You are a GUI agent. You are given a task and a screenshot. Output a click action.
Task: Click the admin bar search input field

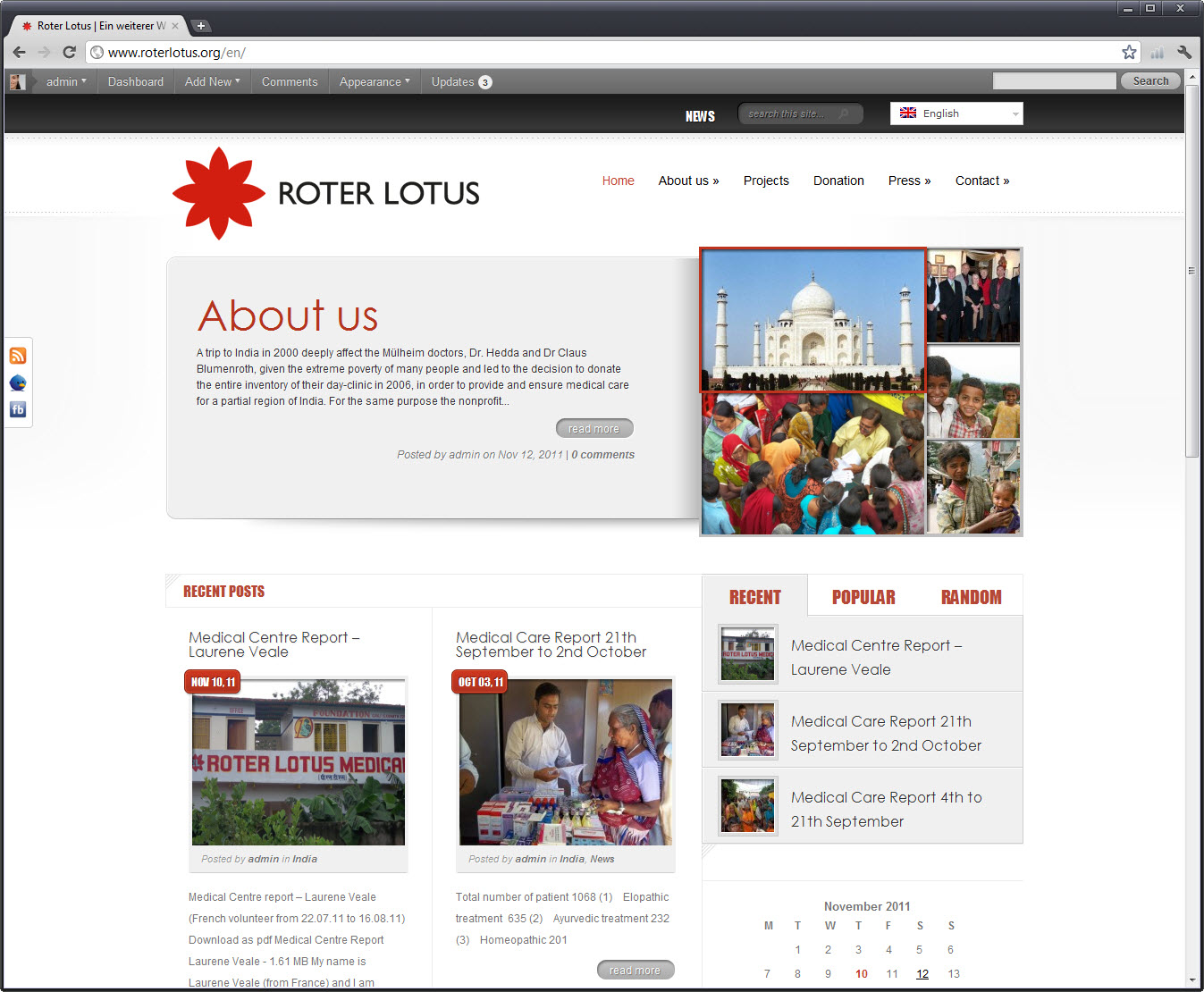[x=1055, y=80]
